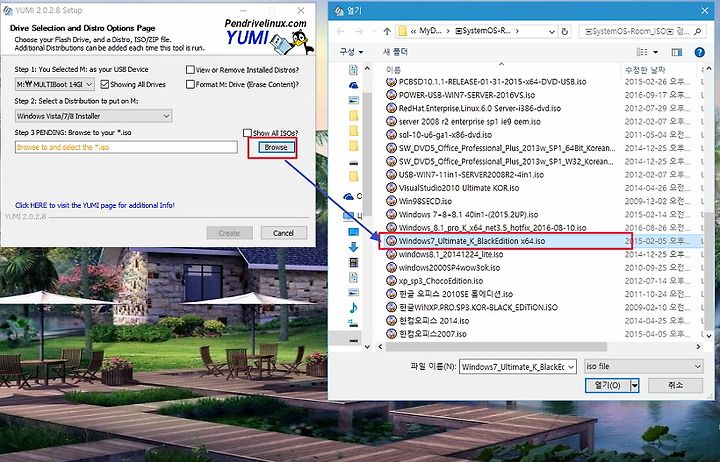The width and height of the screenshot is (720, 462).
Task: Uncheck the 'Showing All Drives' checkbox
Action: [x=105, y=85]
